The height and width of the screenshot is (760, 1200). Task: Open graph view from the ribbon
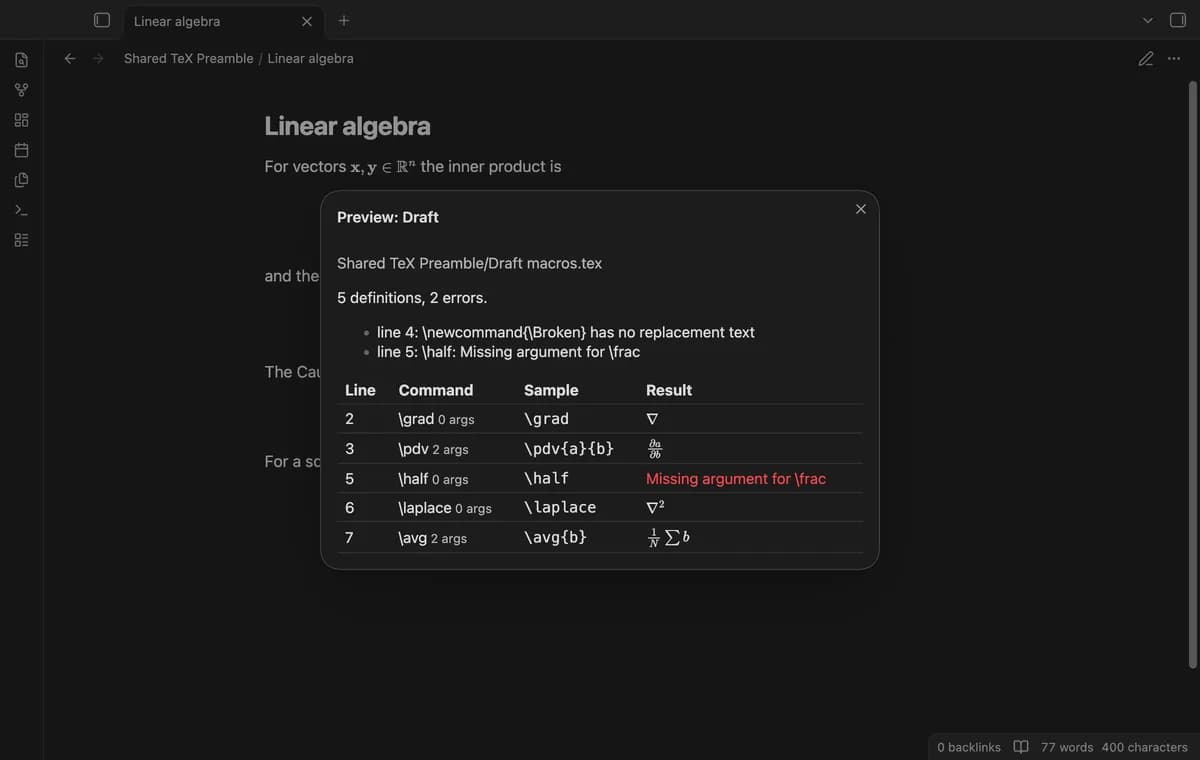pos(21,91)
